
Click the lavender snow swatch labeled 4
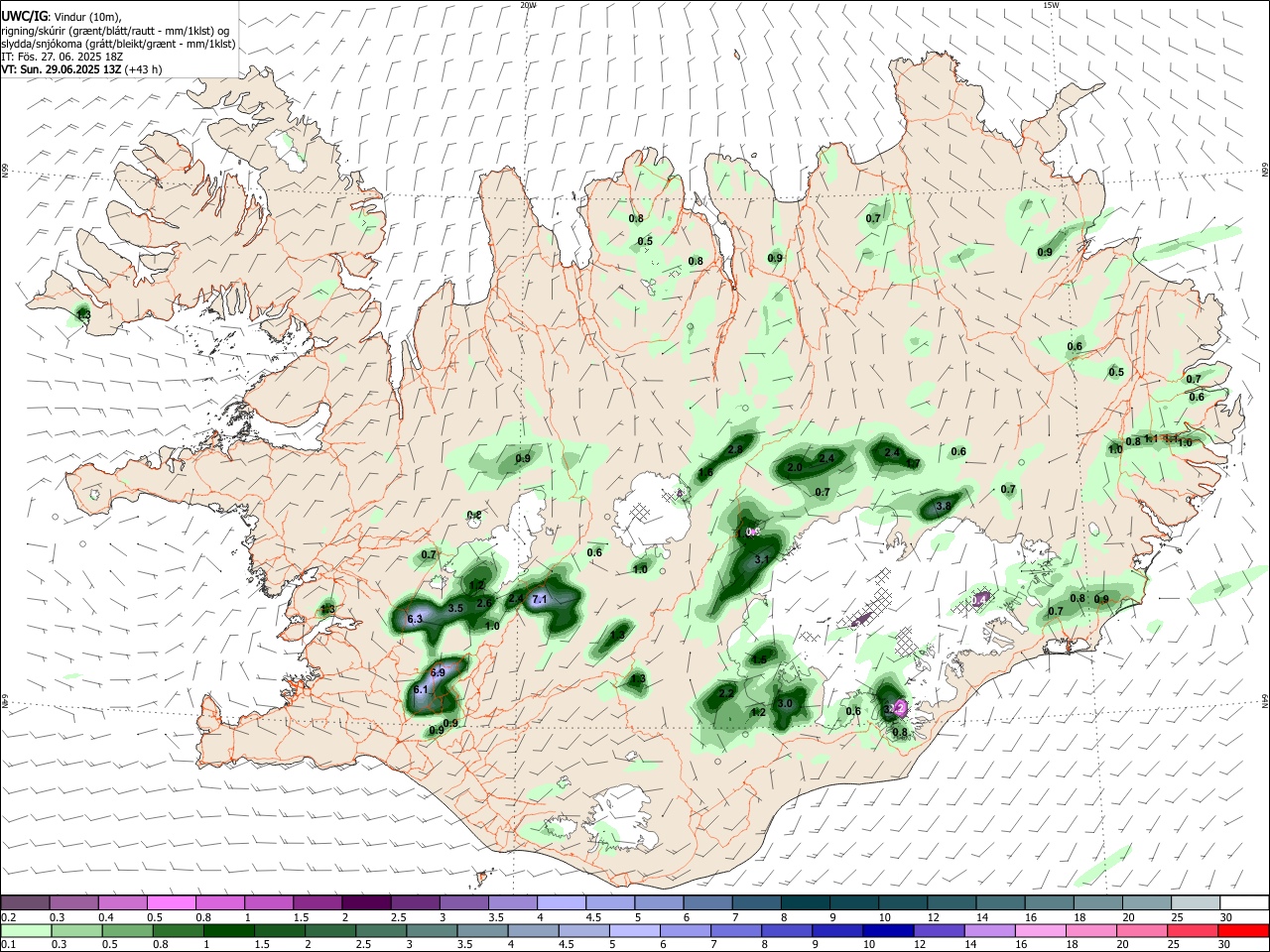pos(562,902)
